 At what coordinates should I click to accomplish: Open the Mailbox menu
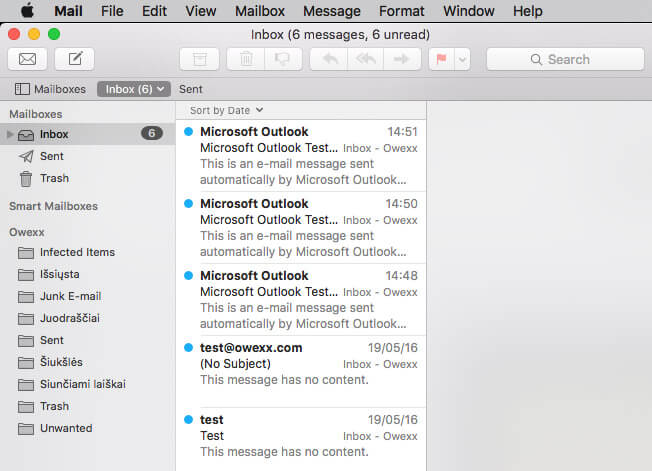coord(260,11)
